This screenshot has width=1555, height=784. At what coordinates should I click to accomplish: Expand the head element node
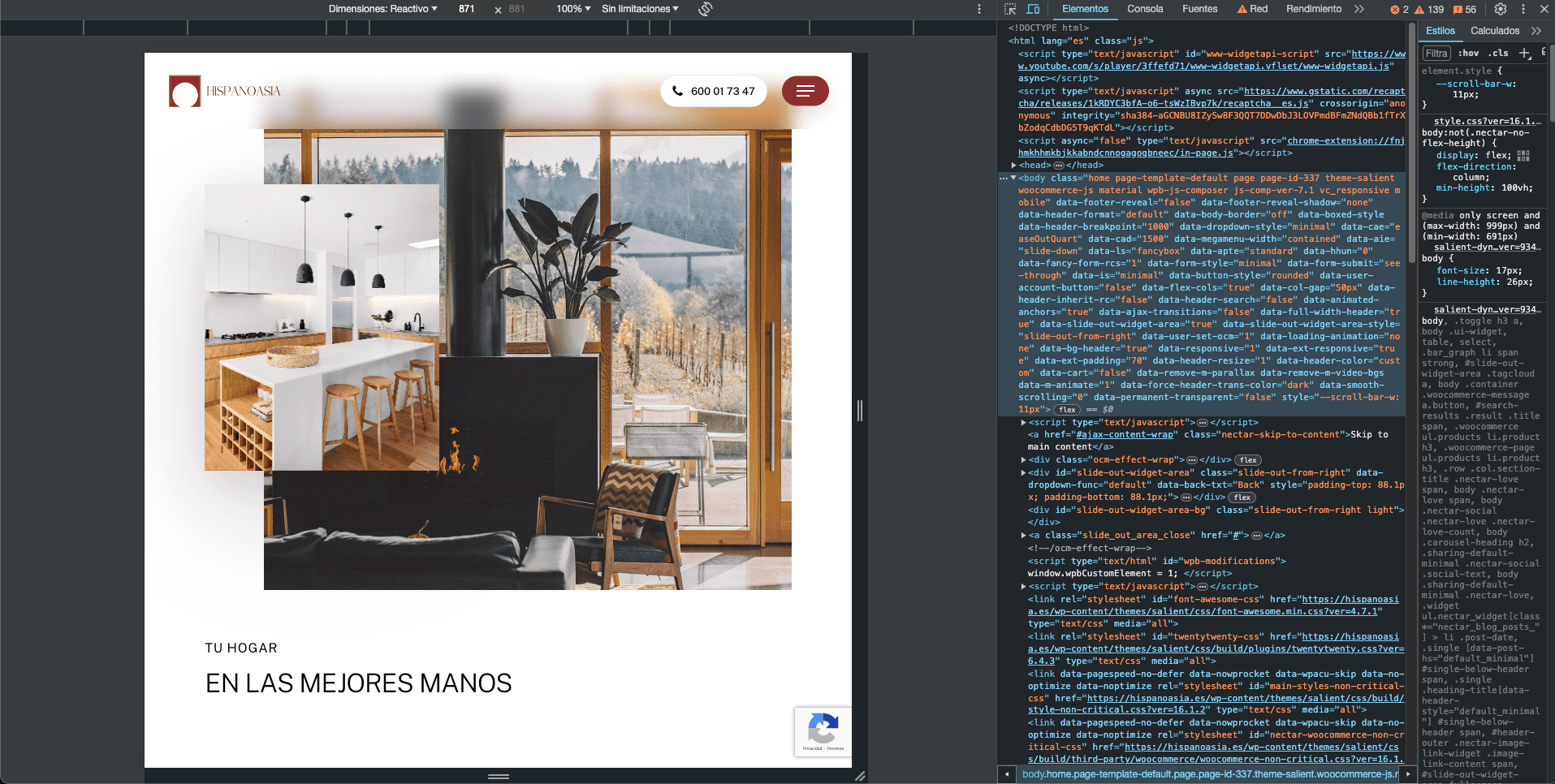coord(1013,166)
